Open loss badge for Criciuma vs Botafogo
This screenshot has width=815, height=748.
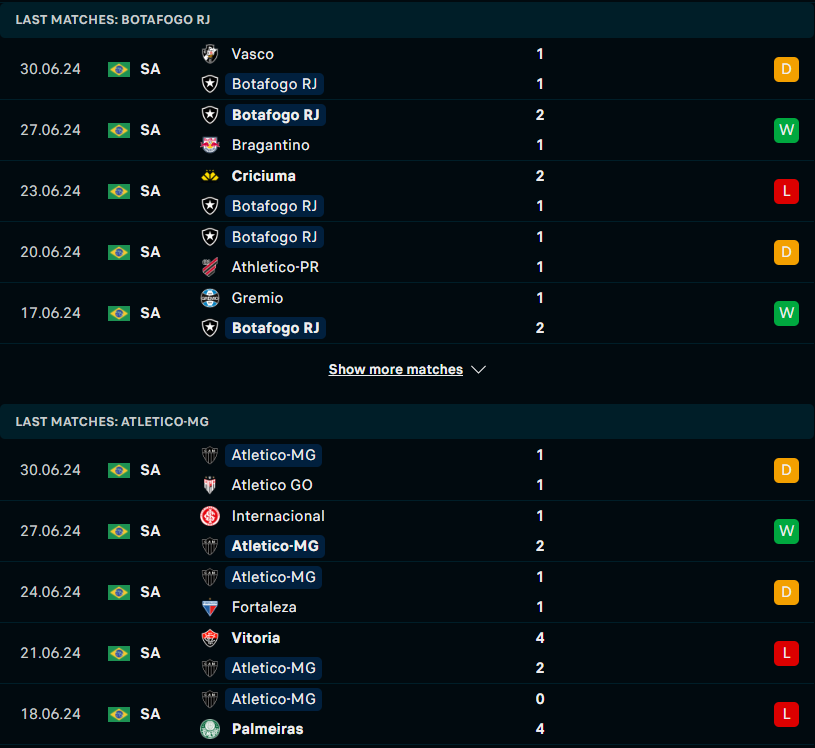click(786, 191)
